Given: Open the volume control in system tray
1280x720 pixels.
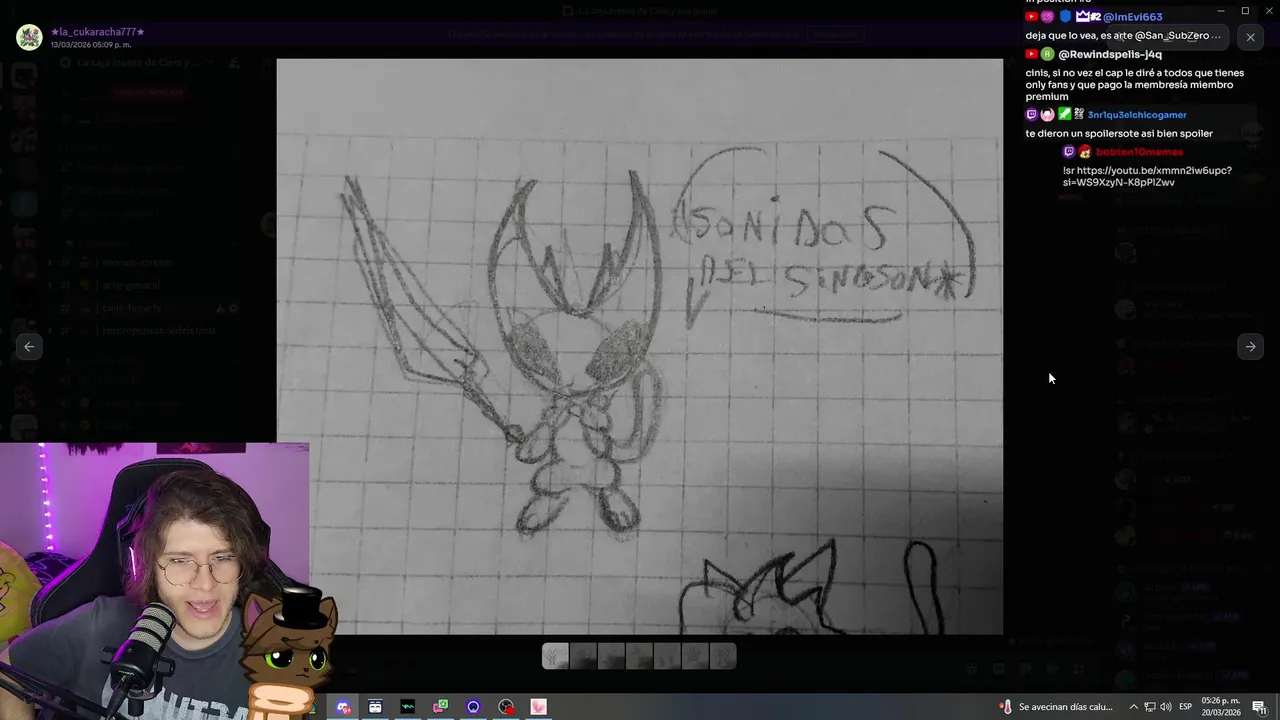Looking at the screenshot, I should pyautogui.click(x=1166, y=707).
